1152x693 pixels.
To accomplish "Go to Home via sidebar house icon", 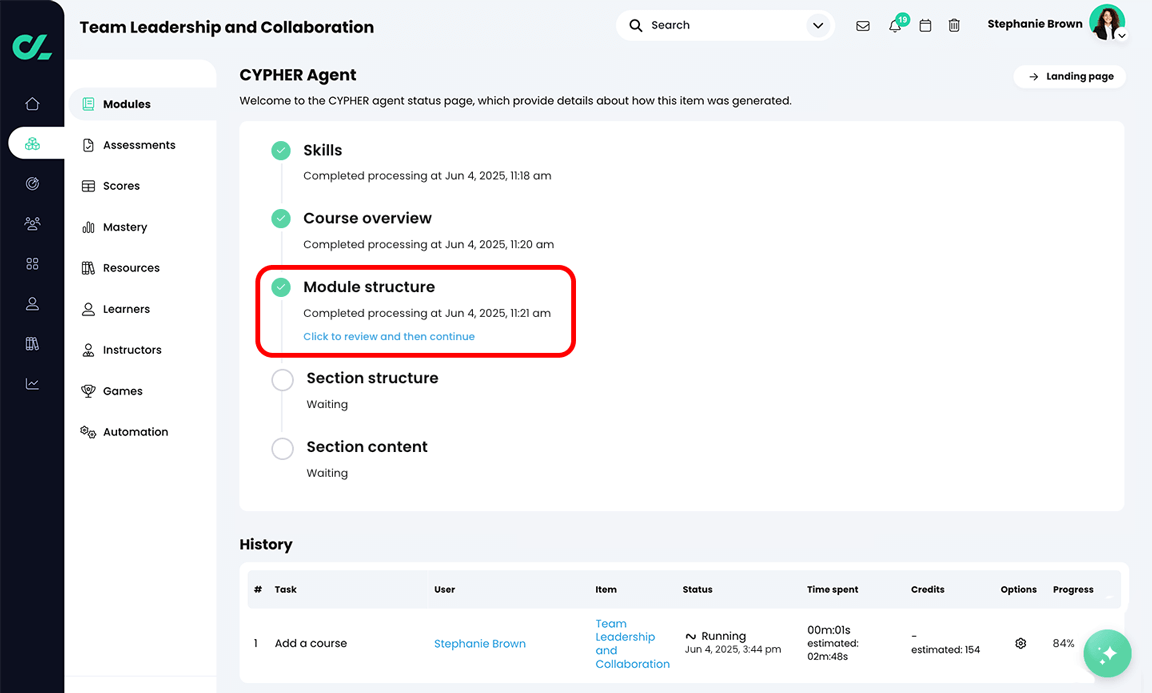I will (x=32, y=104).
